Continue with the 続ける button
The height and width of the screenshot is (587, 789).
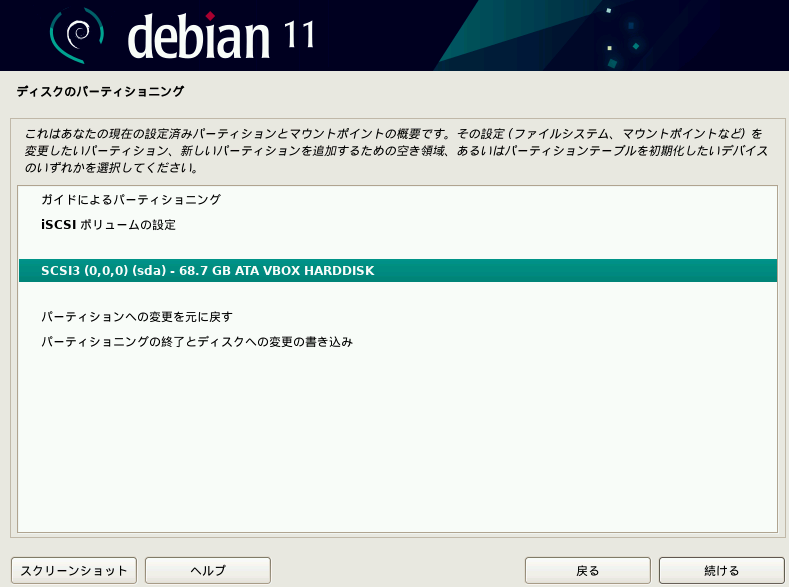722,570
